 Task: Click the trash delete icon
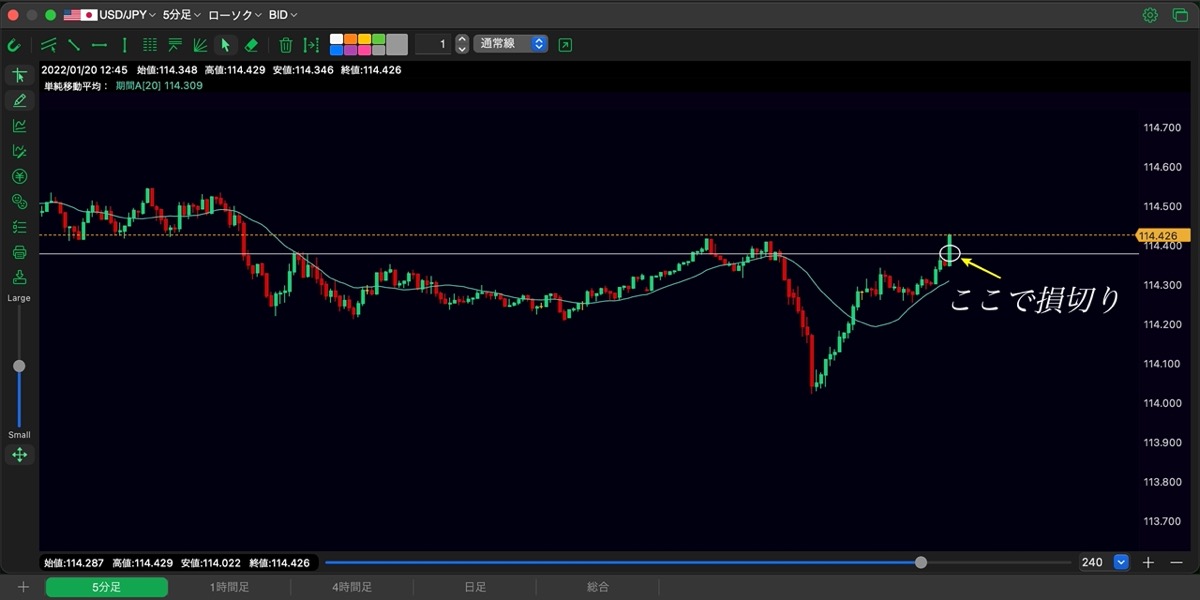click(286, 44)
